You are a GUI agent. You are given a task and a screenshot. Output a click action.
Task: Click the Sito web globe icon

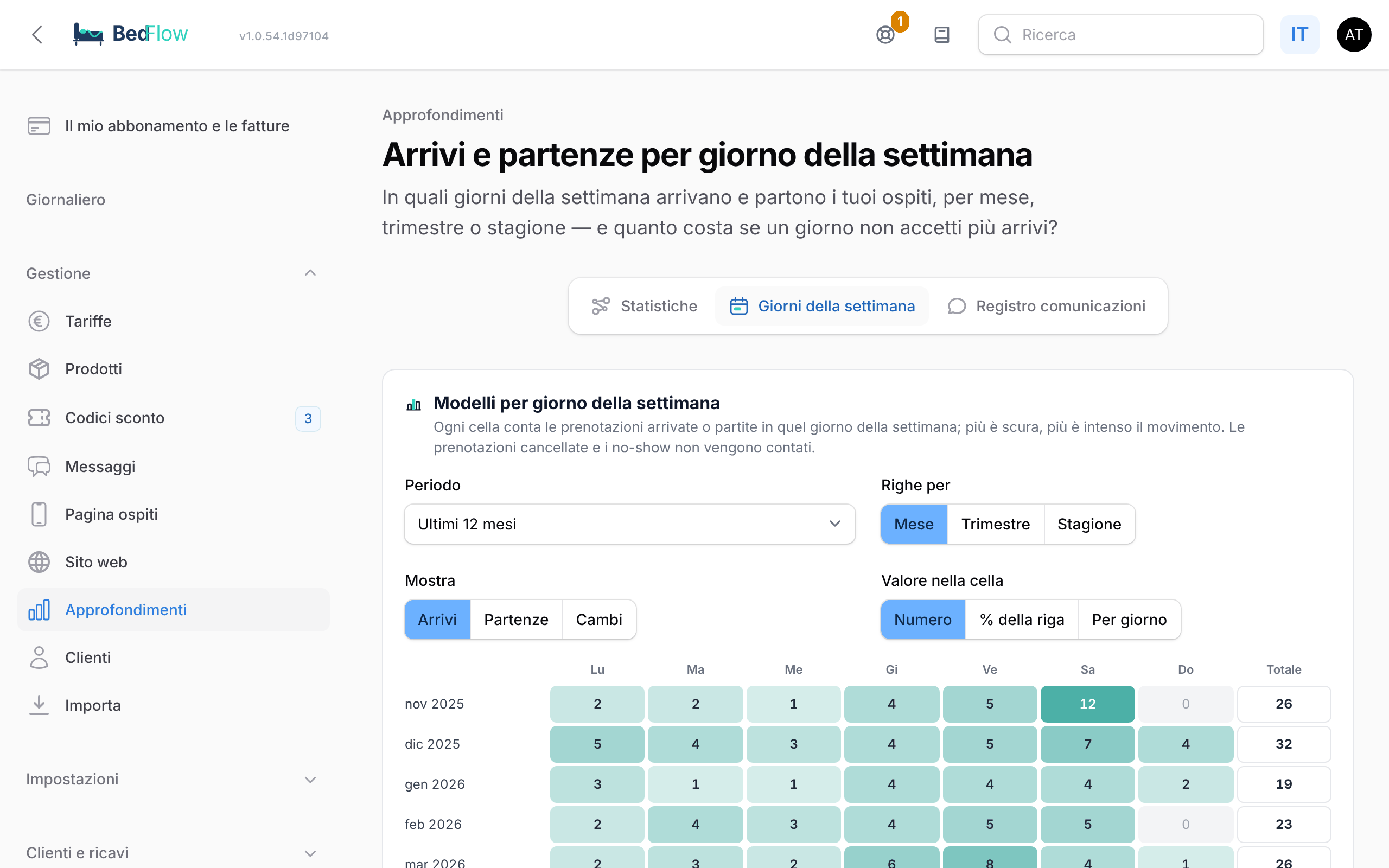pyautogui.click(x=39, y=562)
